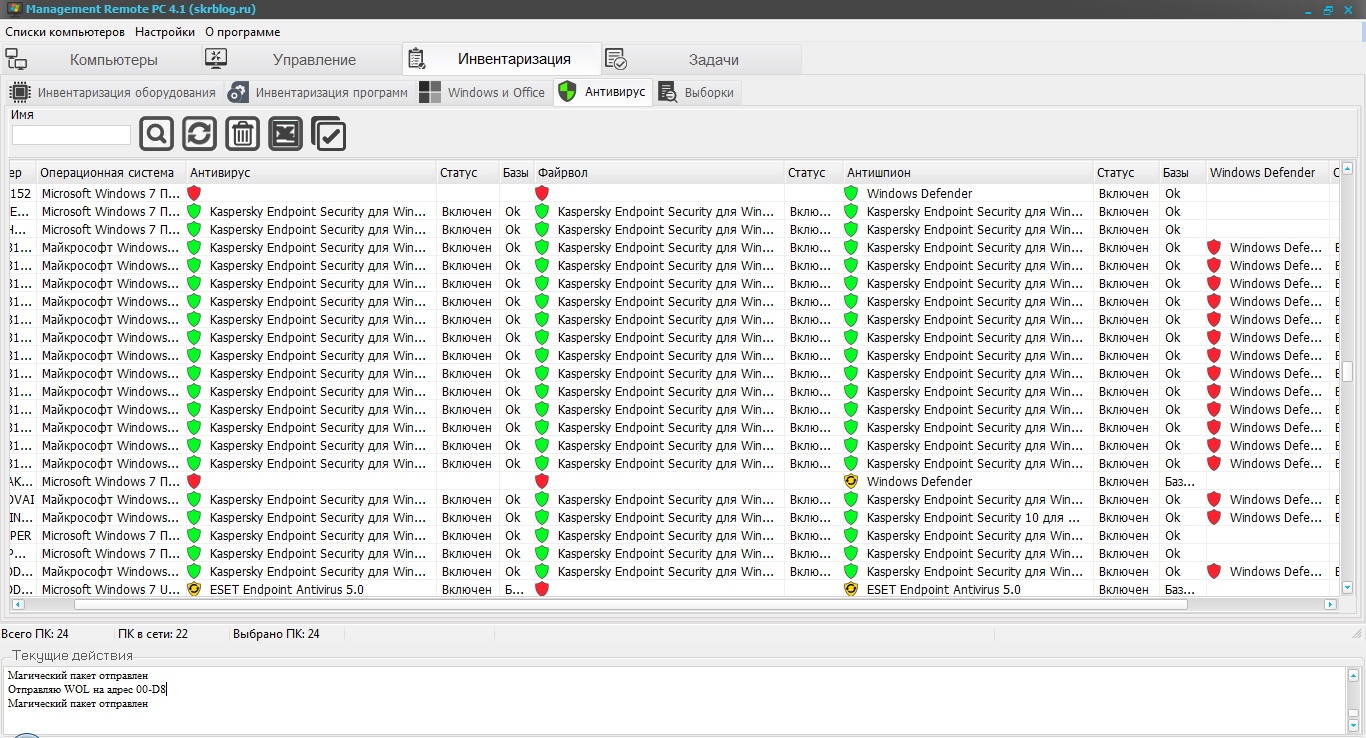Click the 'Текущие действия' panel label

click(72, 655)
